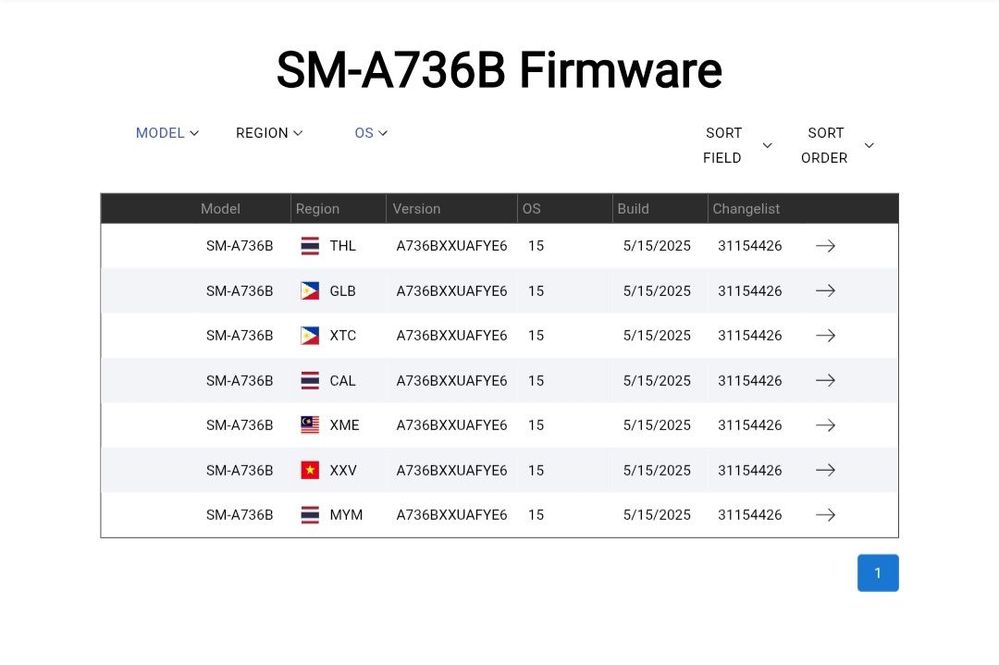This screenshot has width=999, height=665.
Task: Select the XXV region code
Action: [x=343, y=470]
